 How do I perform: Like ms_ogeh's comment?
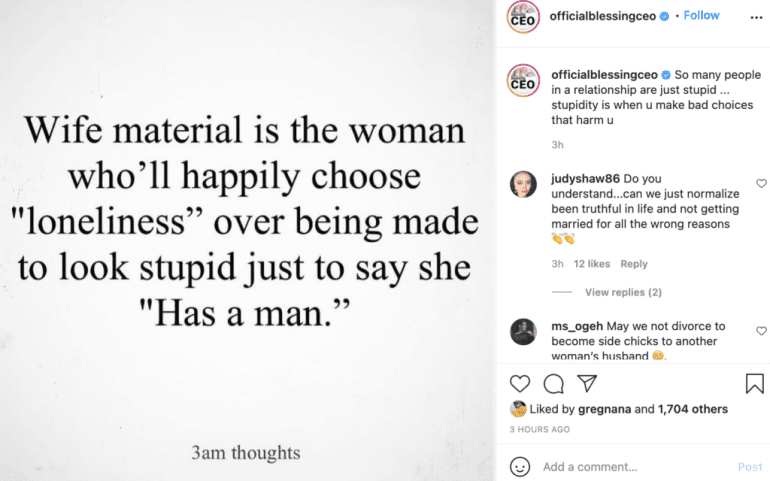pos(761,331)
